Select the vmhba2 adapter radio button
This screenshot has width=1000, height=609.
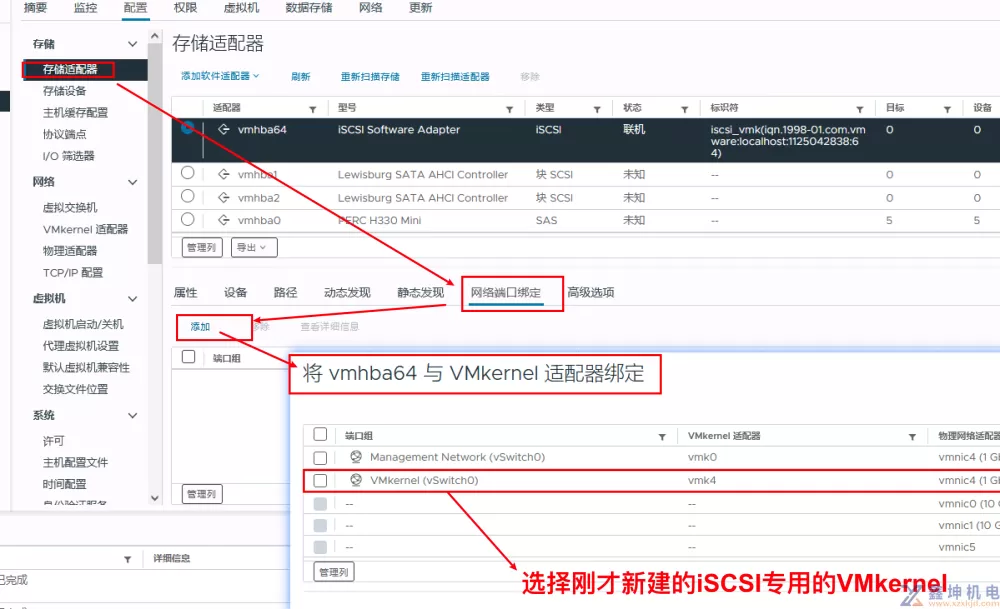[188, 196]
